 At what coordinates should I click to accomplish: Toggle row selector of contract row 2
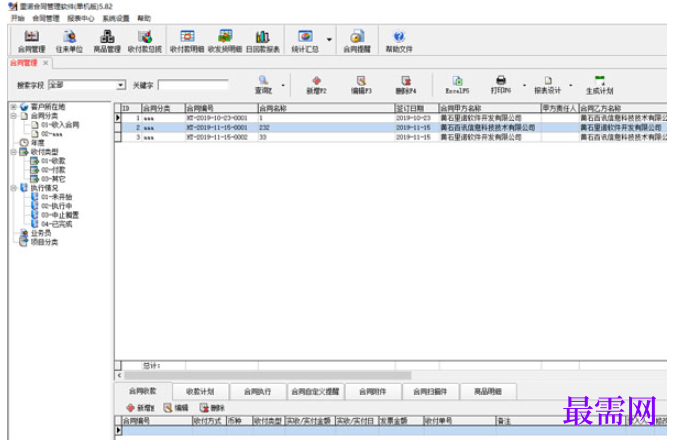pos(118,127)
